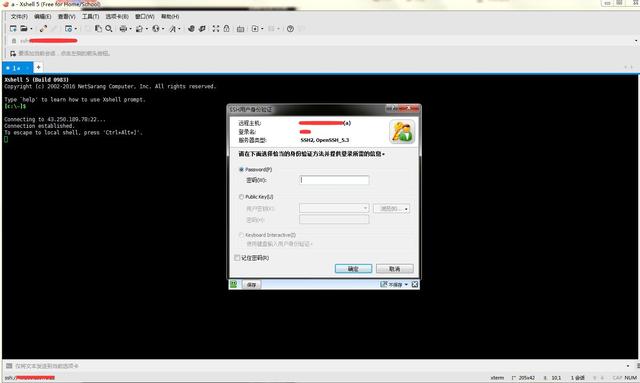This screenshot has height=383, width=640.
Task: Click the fullscreen toggle icon
Action: 216,29
